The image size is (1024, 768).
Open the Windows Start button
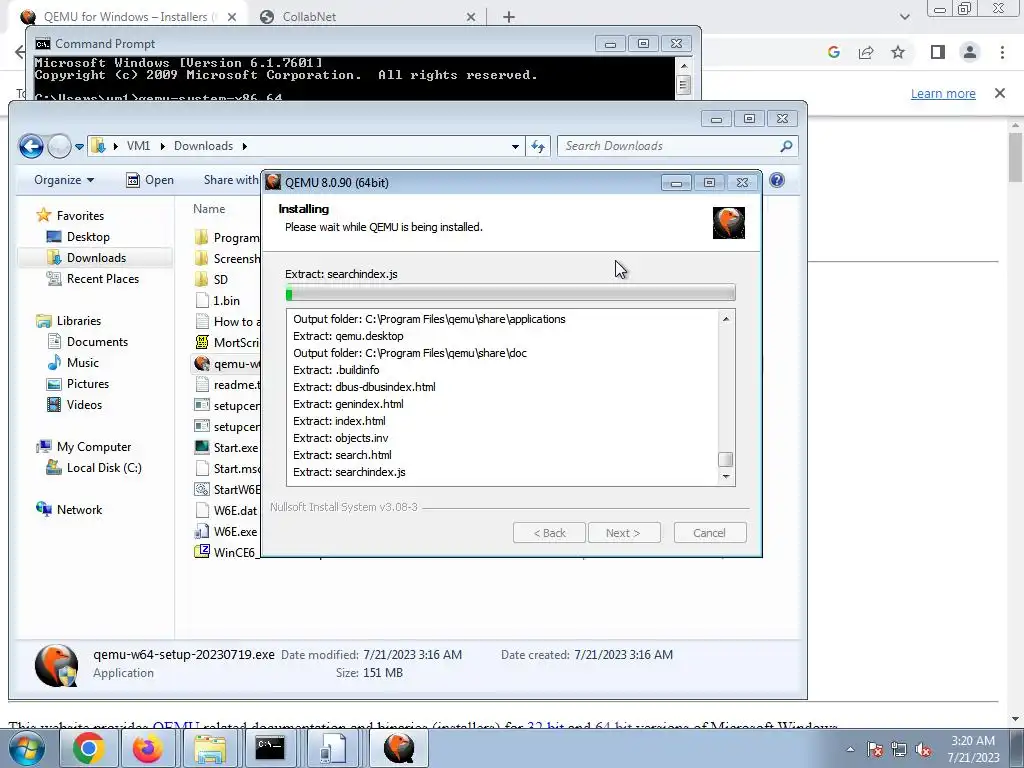pyautogui.click(x=25, y=748)
